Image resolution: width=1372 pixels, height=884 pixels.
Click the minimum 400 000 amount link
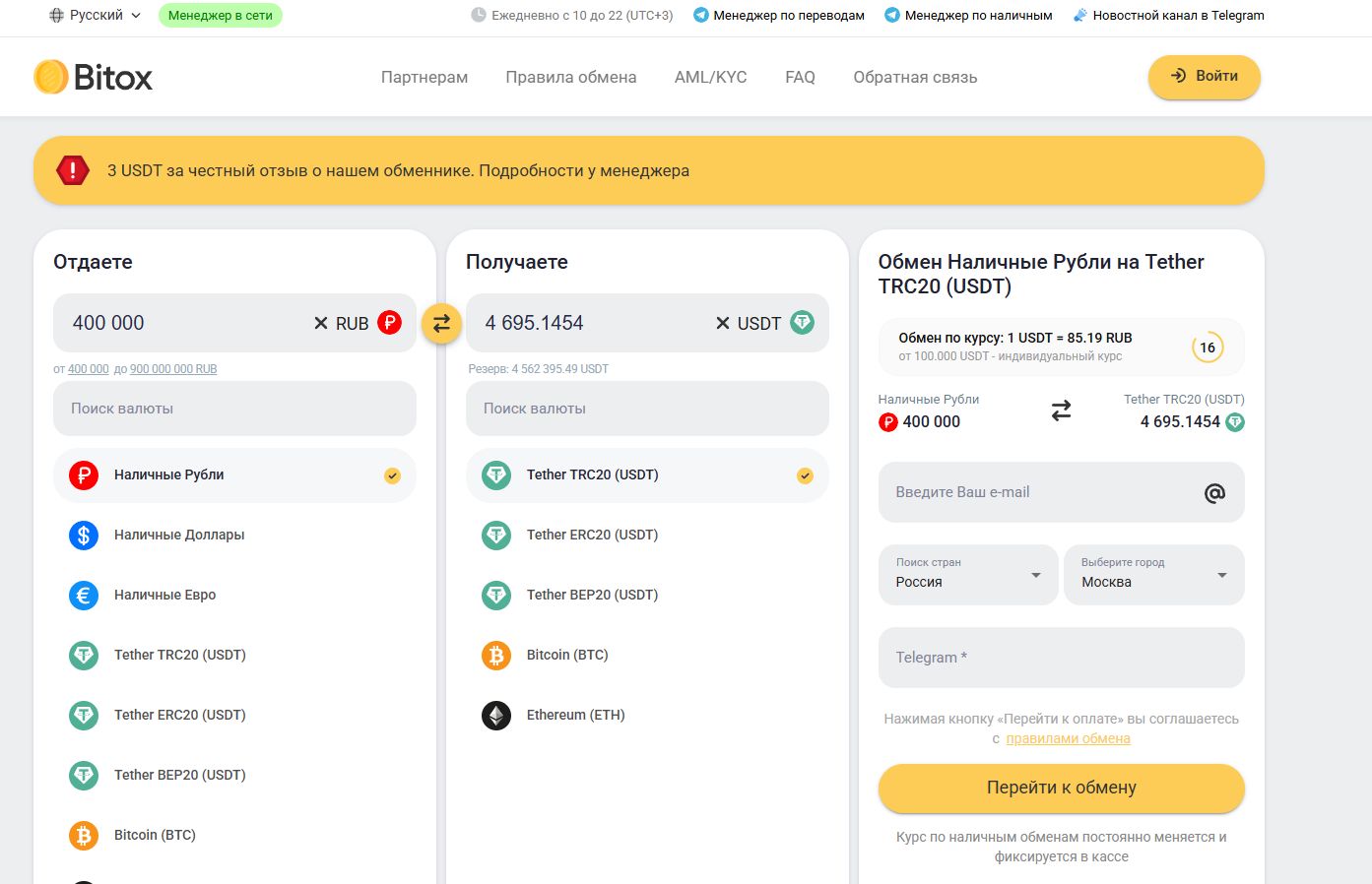pos(89,369)
